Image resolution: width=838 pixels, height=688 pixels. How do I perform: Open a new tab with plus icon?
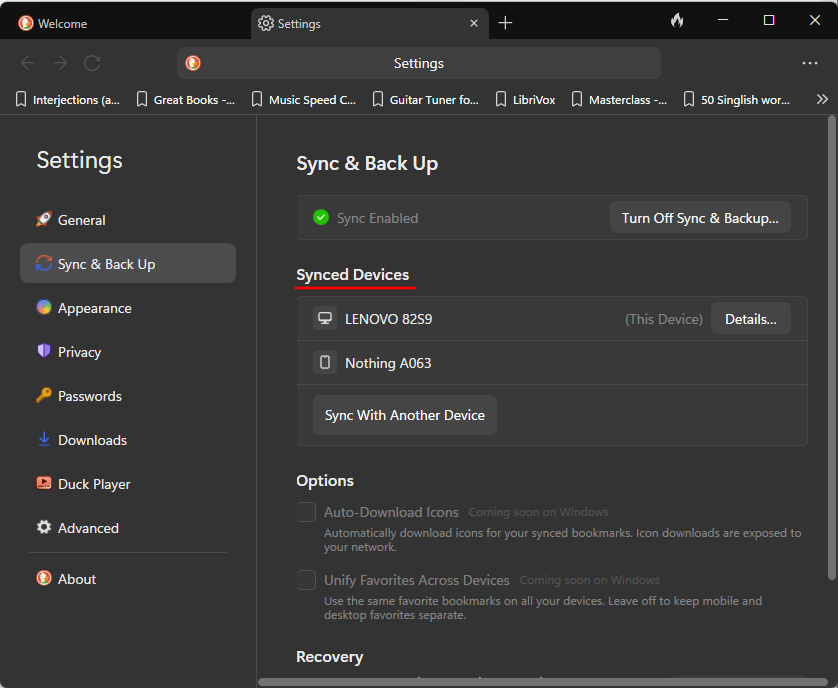pyautogui.click(x=505, y=23)
